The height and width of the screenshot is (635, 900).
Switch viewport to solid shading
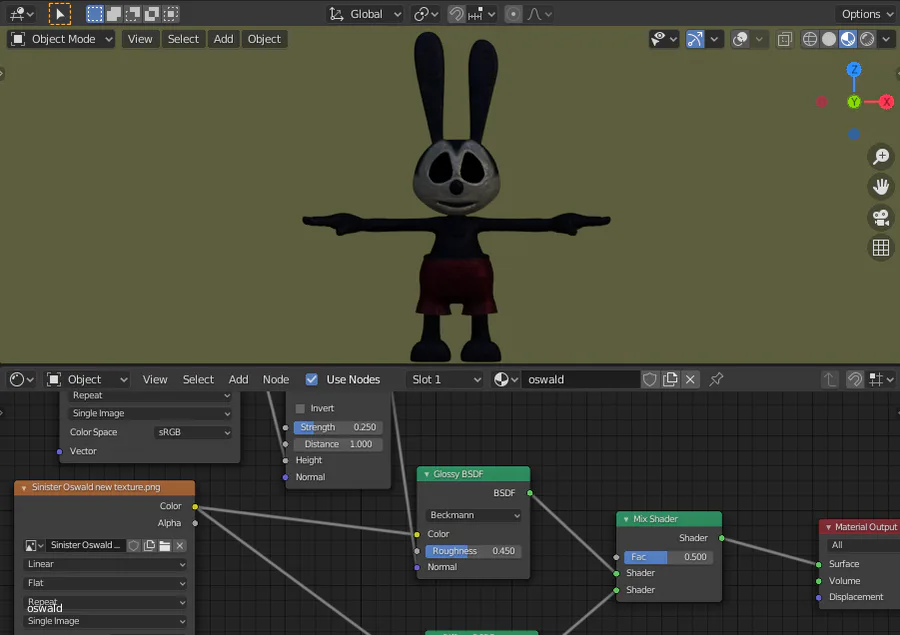(828, 39)
